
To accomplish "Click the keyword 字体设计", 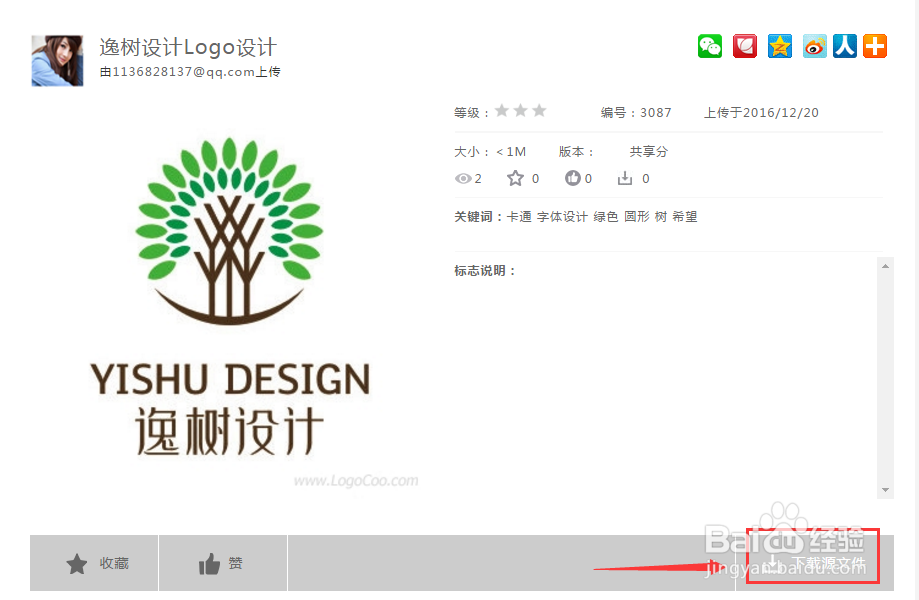I will [x=562, y=217].
